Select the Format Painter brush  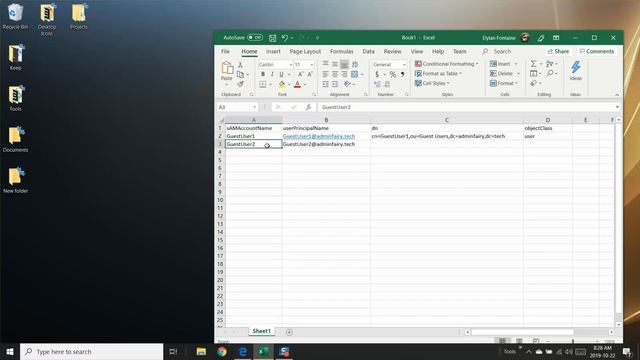(240, 84)
